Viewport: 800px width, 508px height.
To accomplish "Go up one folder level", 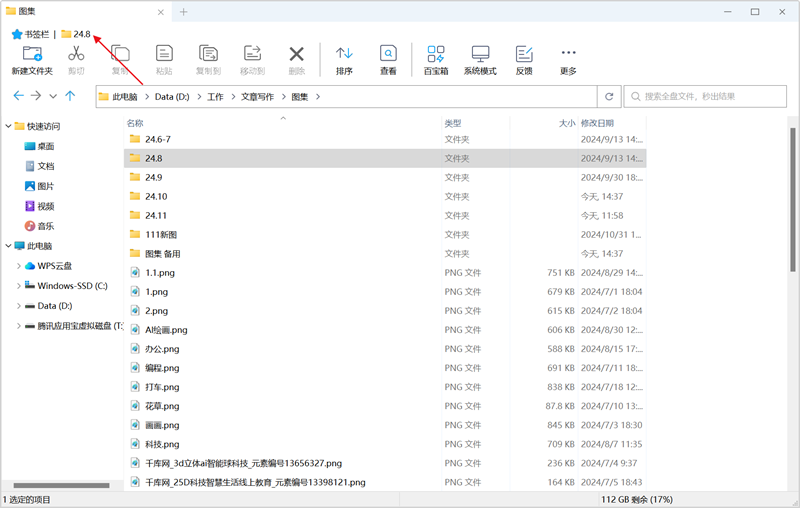I will click(70, 95).
